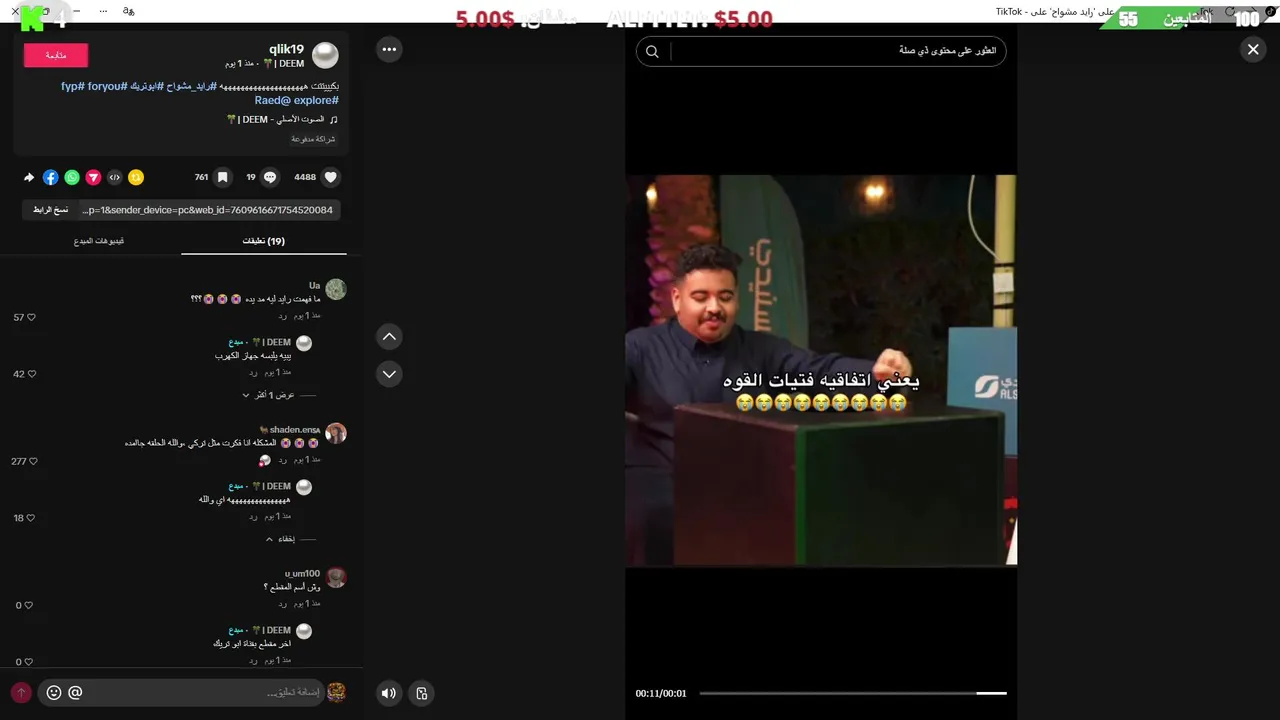Click u_um100 username in comments
The height and width of the screenshot is (720, 1280).
(302, 574)
